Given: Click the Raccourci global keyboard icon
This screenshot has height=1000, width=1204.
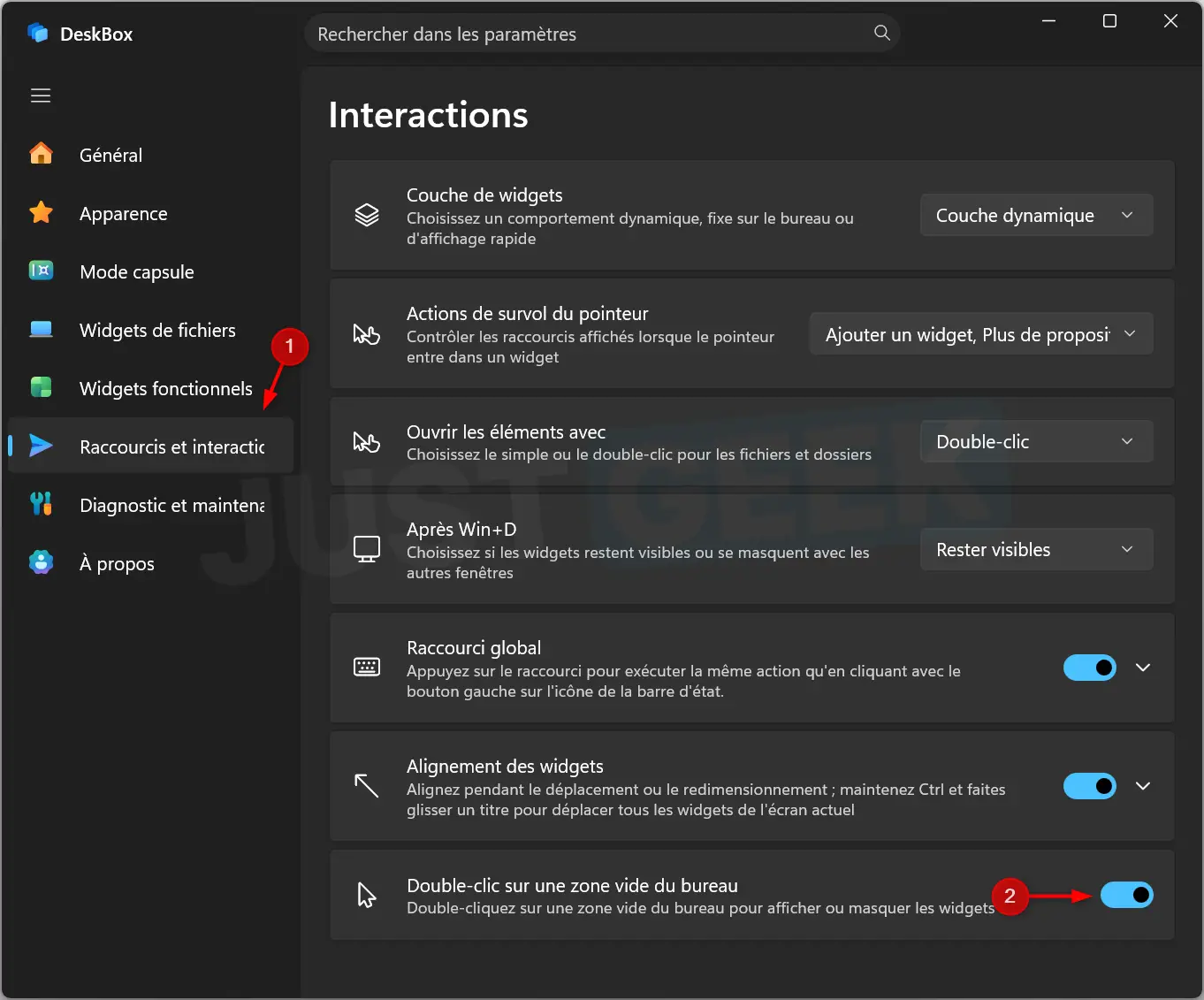Looking at the screenshot, I should point(367,667).
